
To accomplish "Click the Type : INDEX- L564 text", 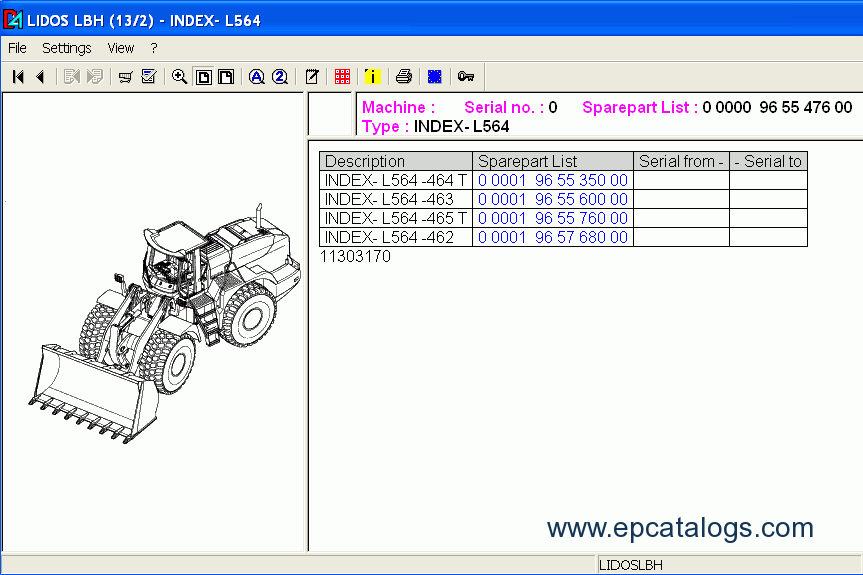I will tap(435, 127).
